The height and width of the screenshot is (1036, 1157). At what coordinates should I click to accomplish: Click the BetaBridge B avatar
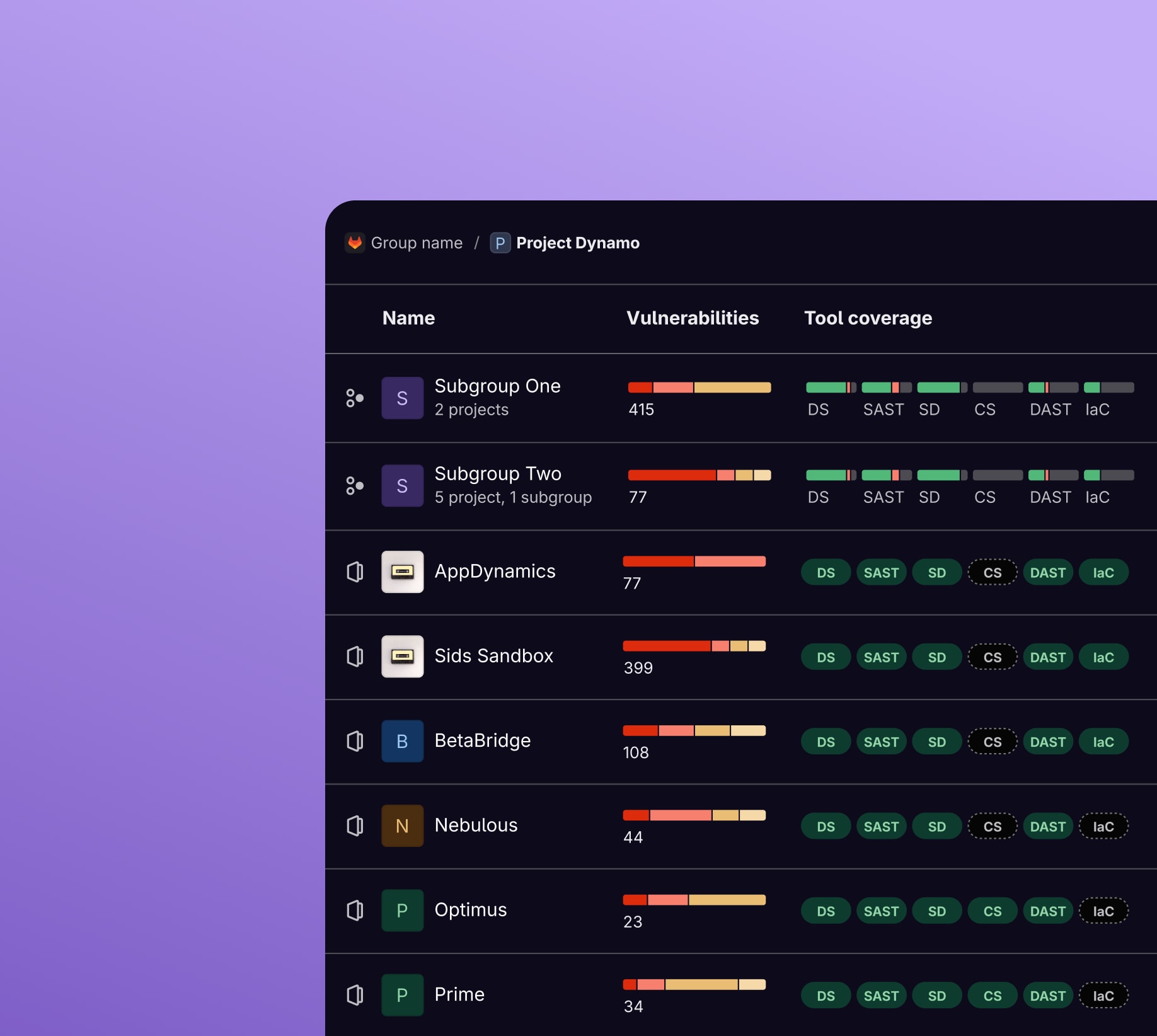tap(402, 741)
